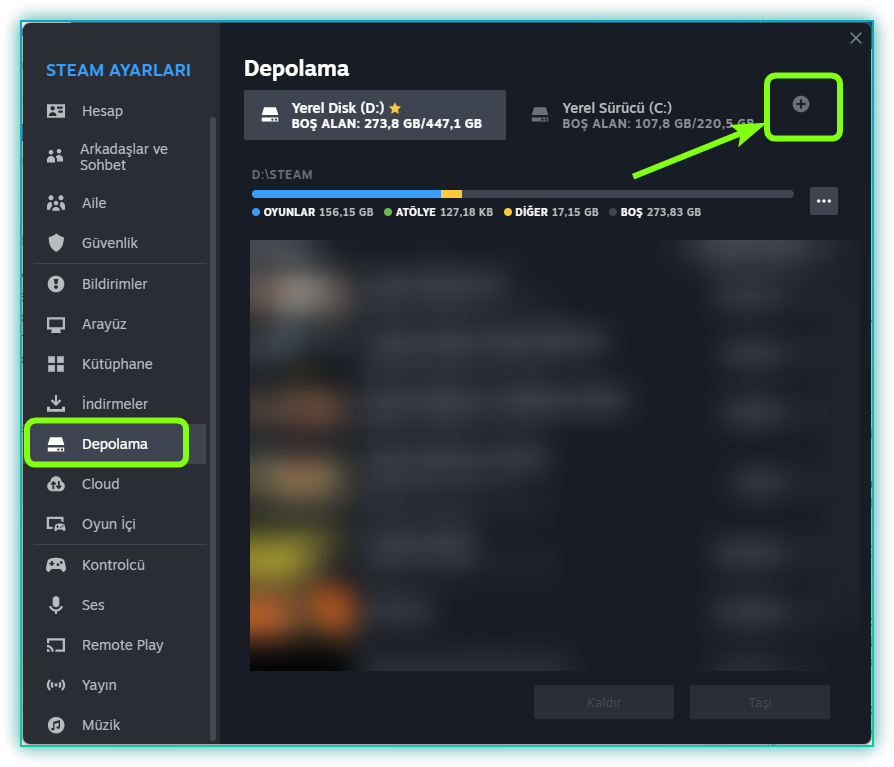Click the İndirmeler download icon
The height and width of the screenshot is (767, 894).
56,403
